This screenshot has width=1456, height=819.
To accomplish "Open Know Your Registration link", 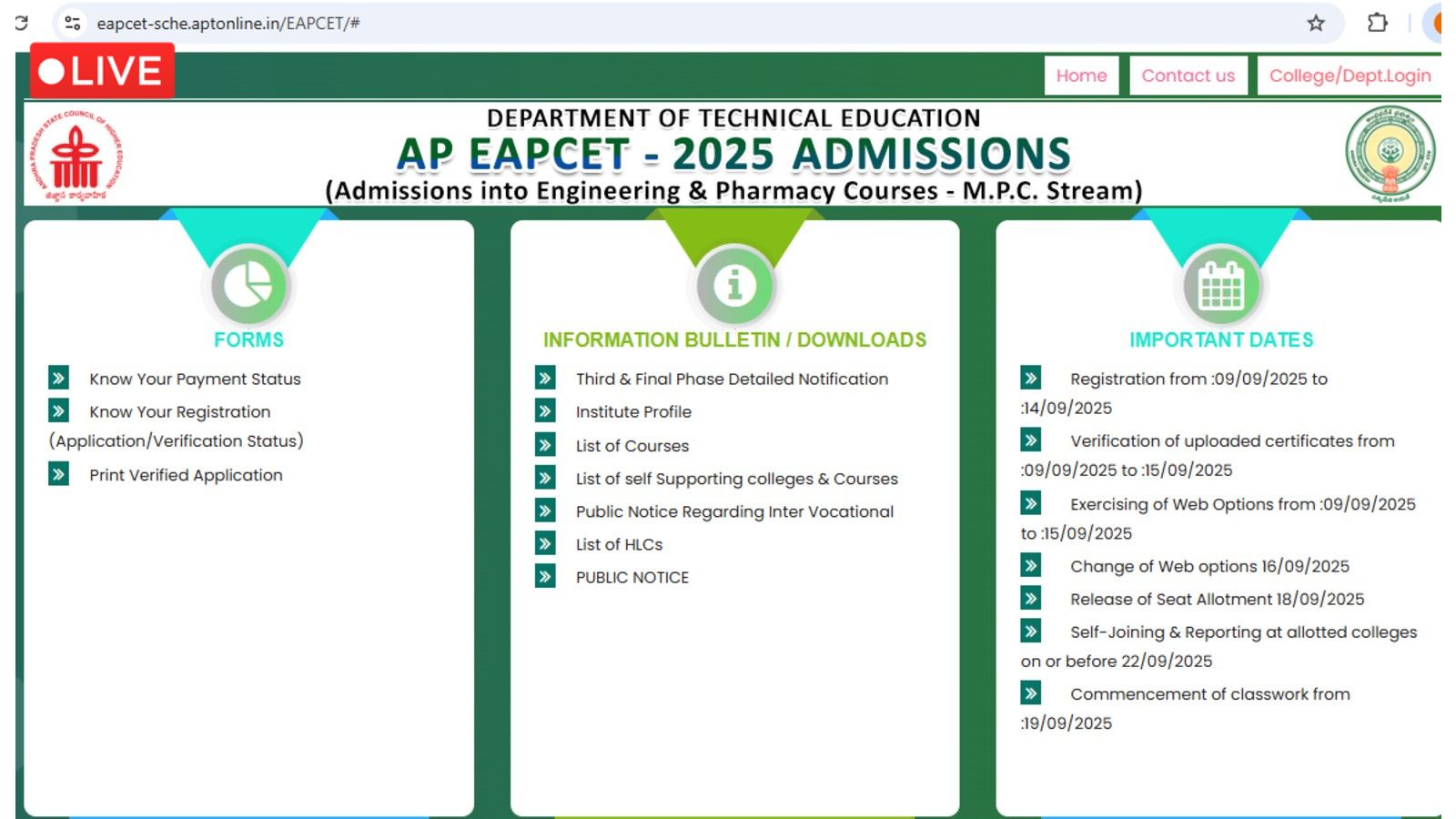I will (x=179, y=412).
